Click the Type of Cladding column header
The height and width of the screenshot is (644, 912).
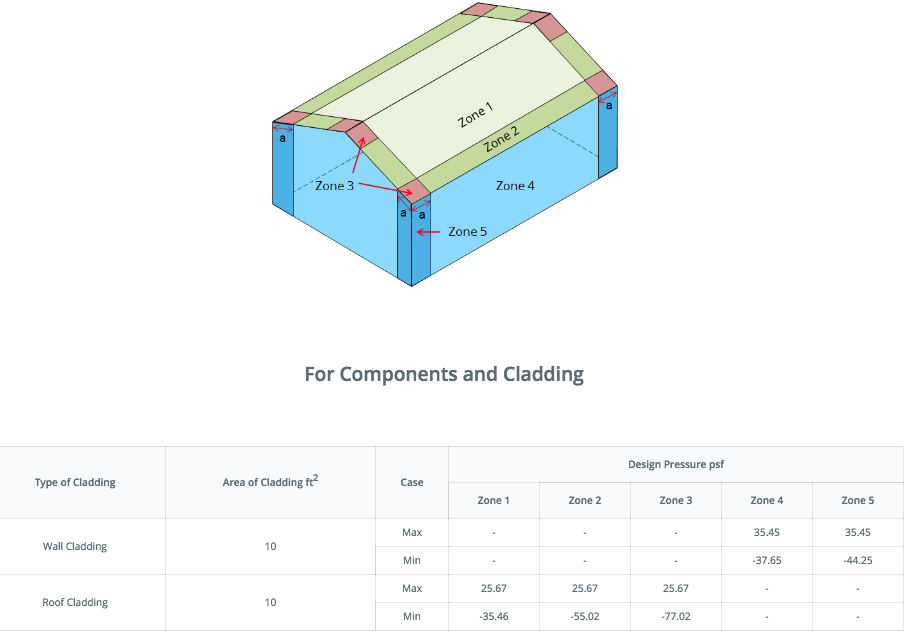pos(75,482)
